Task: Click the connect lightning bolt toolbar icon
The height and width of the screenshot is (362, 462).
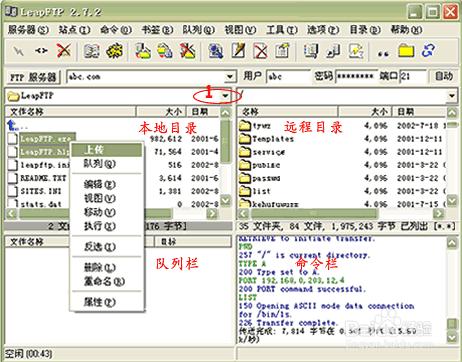Action: (18, 51)
